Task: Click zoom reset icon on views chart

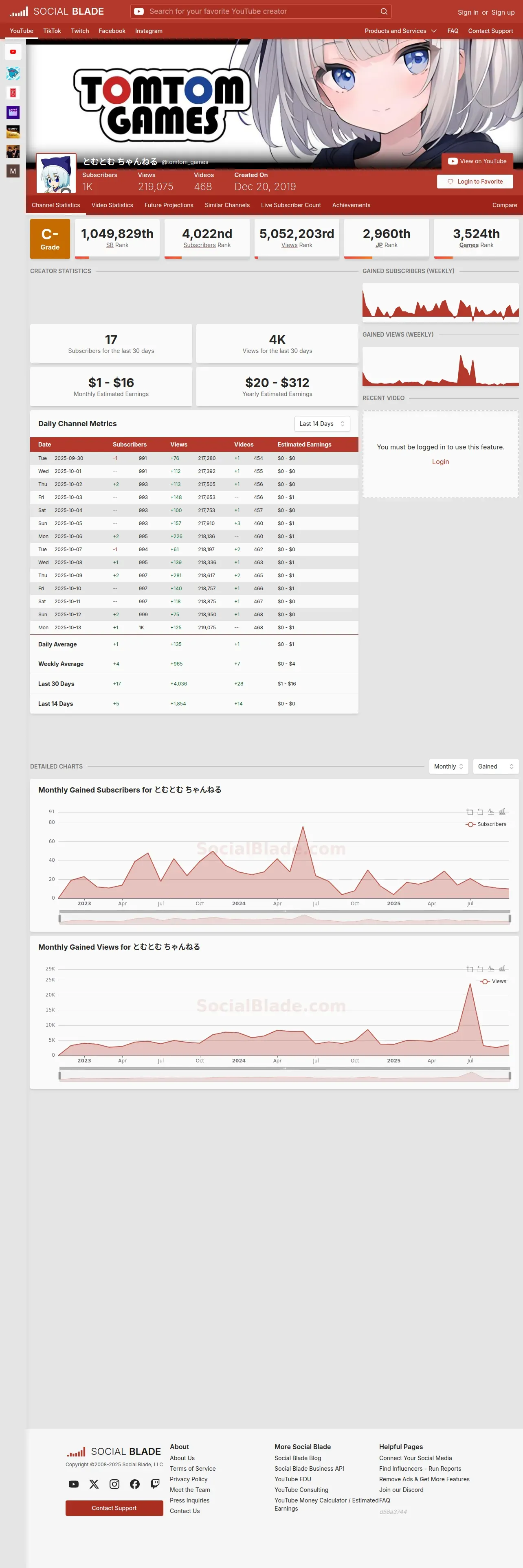Action: pyautogui.click(x=480, y=968)
